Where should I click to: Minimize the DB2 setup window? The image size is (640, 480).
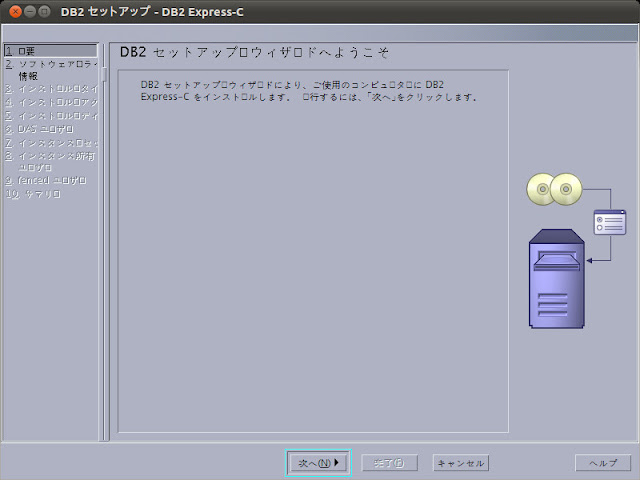[x=30, y=11]
